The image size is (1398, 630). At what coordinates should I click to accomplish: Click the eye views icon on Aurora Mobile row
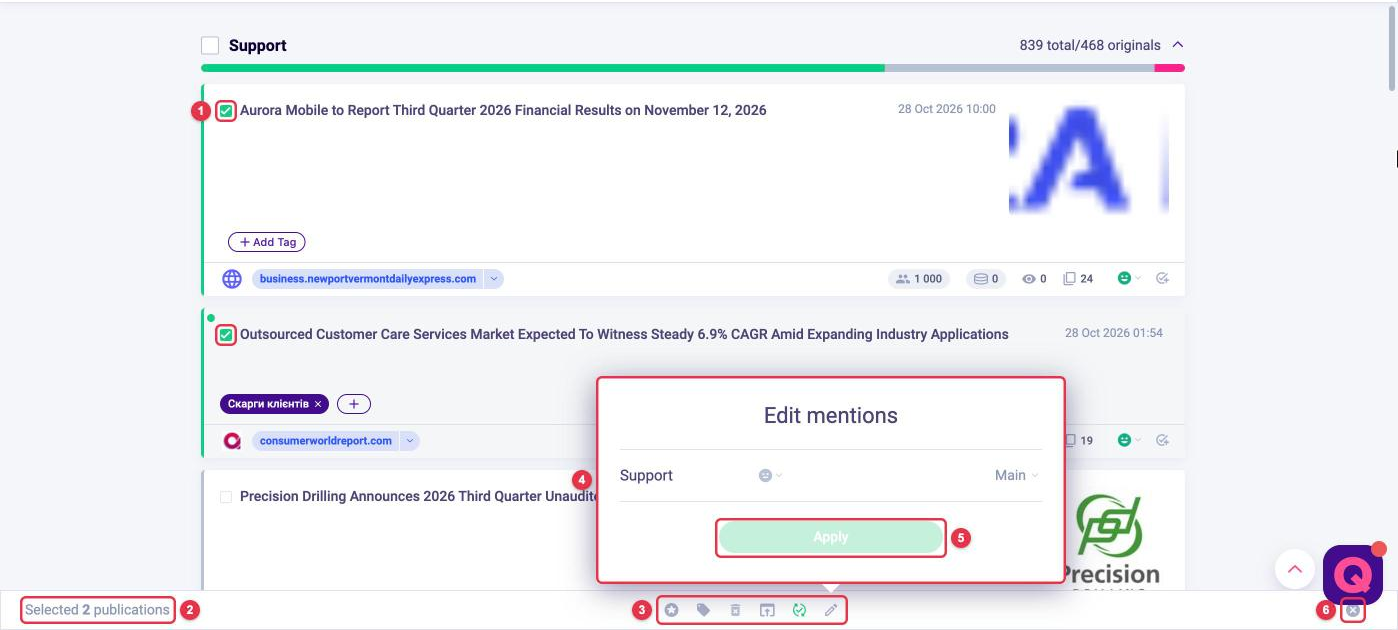(1028, 279)
